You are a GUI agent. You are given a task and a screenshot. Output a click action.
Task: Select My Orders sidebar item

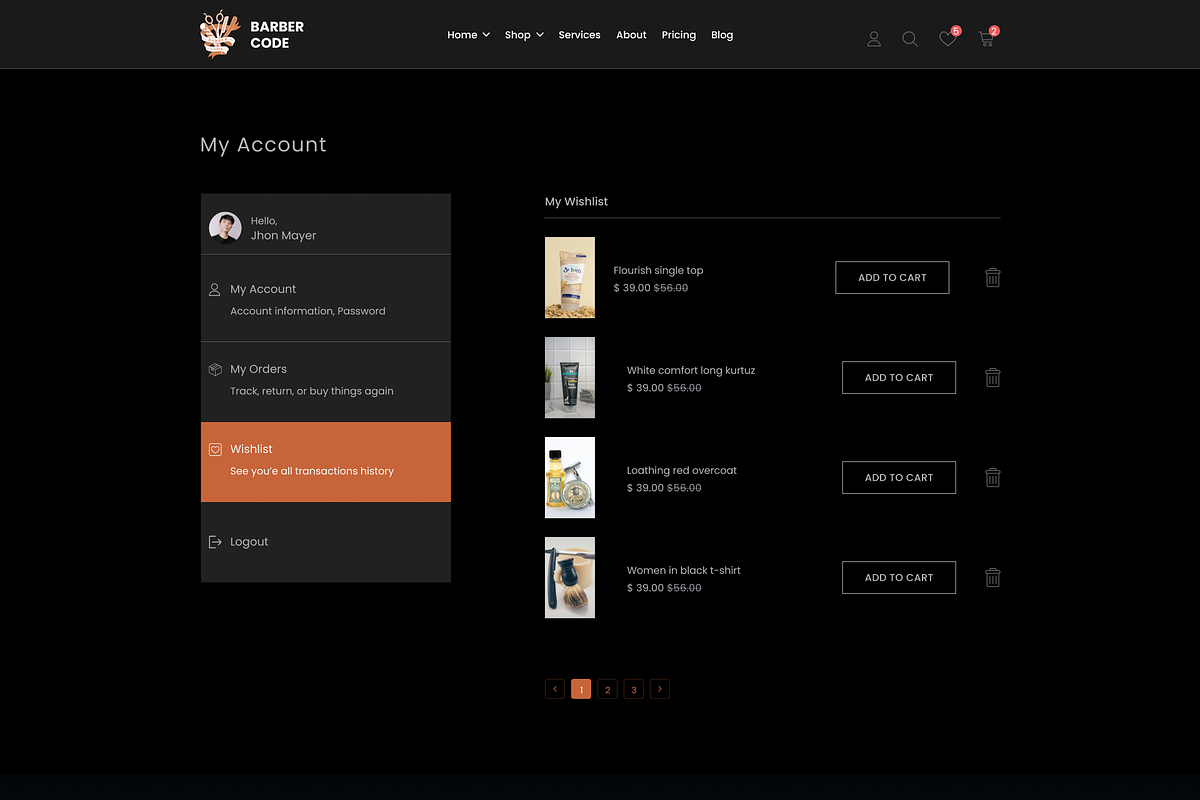tap(326, 382)
